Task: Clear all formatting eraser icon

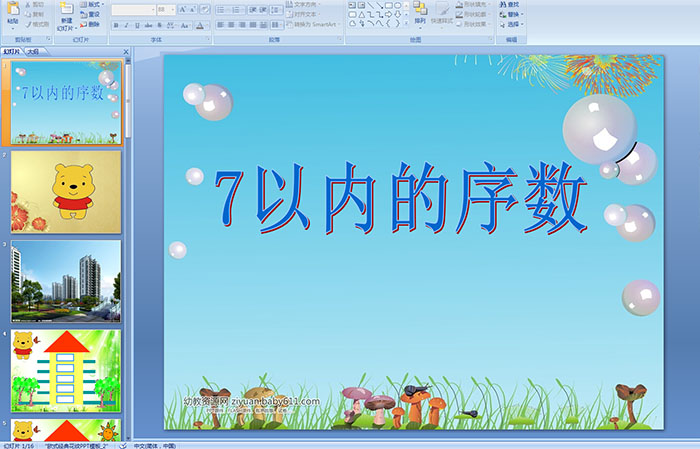Action: coord(204,9)
